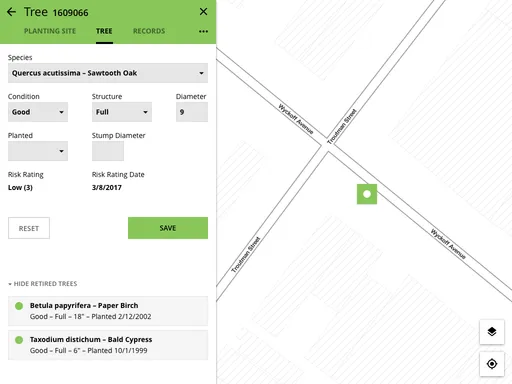Click the green tree marker on map
Screen dimensions: 512x384
pos(367,194)
